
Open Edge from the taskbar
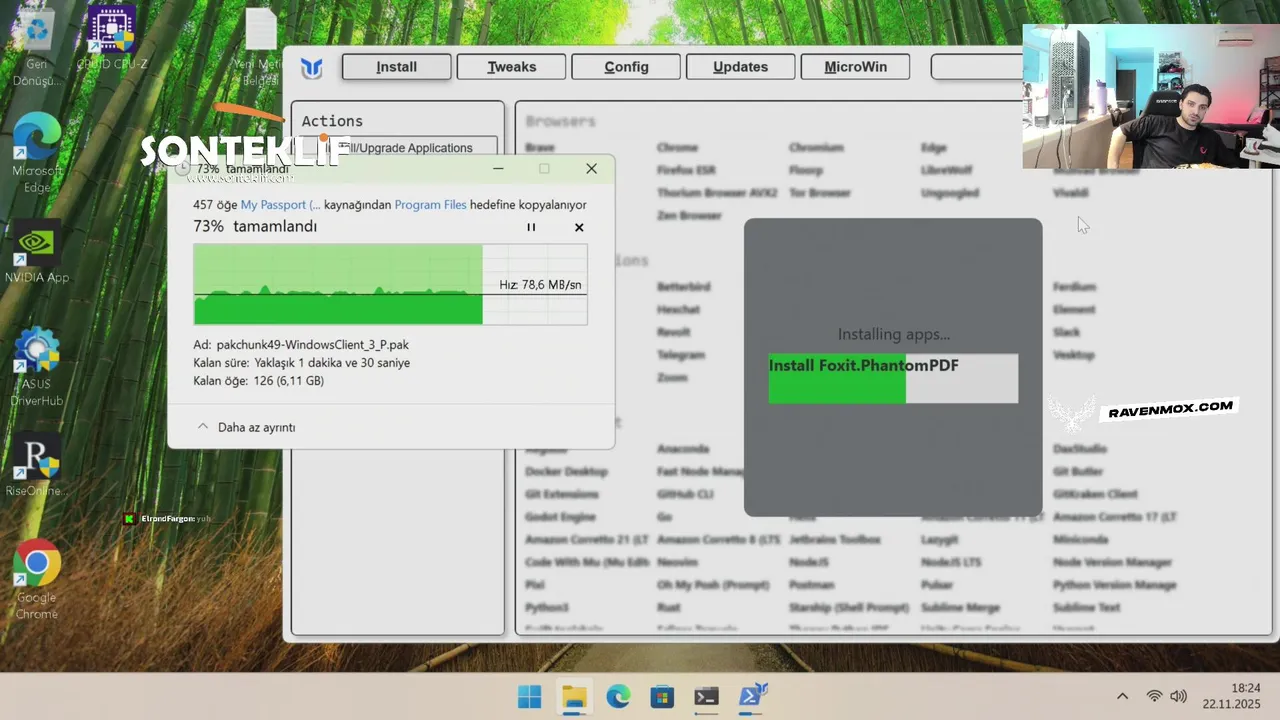[618, 697]
